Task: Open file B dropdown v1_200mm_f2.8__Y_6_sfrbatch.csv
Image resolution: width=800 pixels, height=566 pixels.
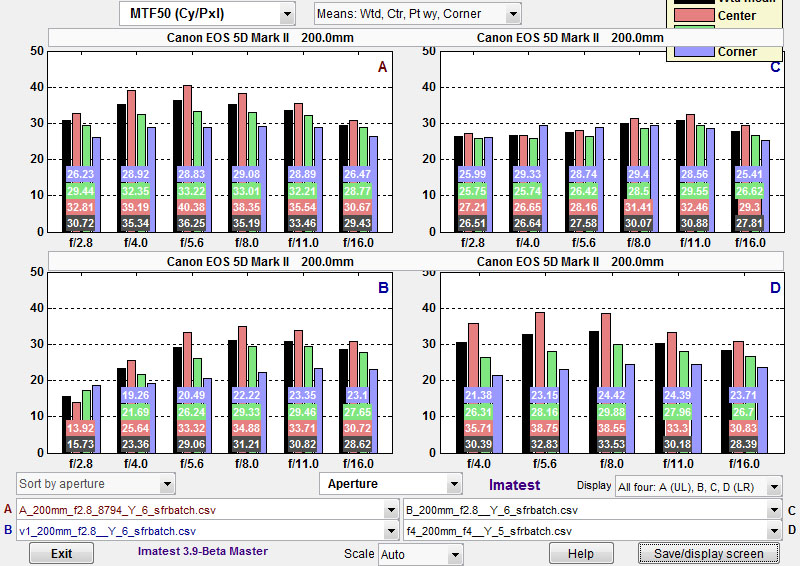Action: coord(207,531)
